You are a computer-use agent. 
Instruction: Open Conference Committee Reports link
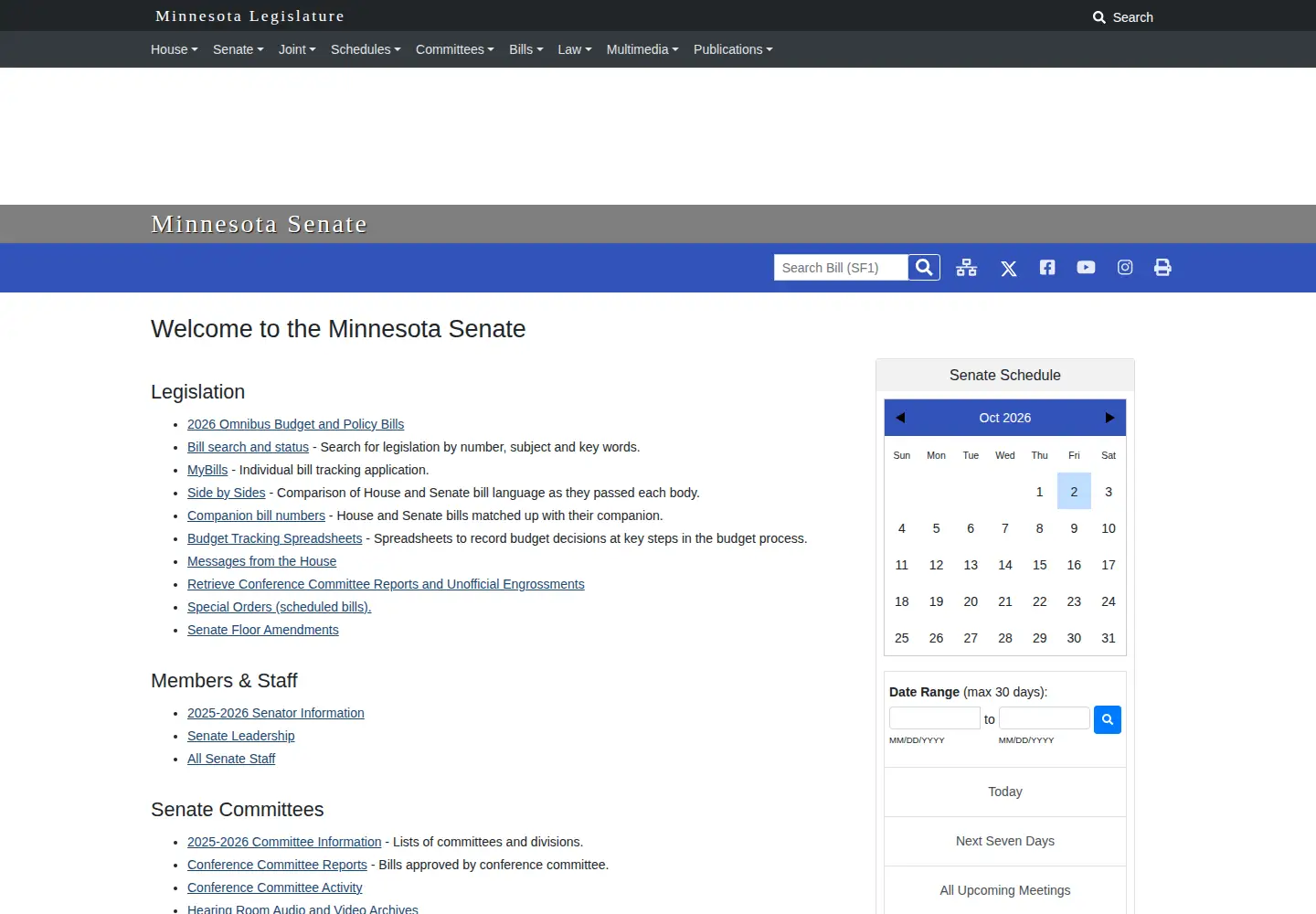pos(277,865)
